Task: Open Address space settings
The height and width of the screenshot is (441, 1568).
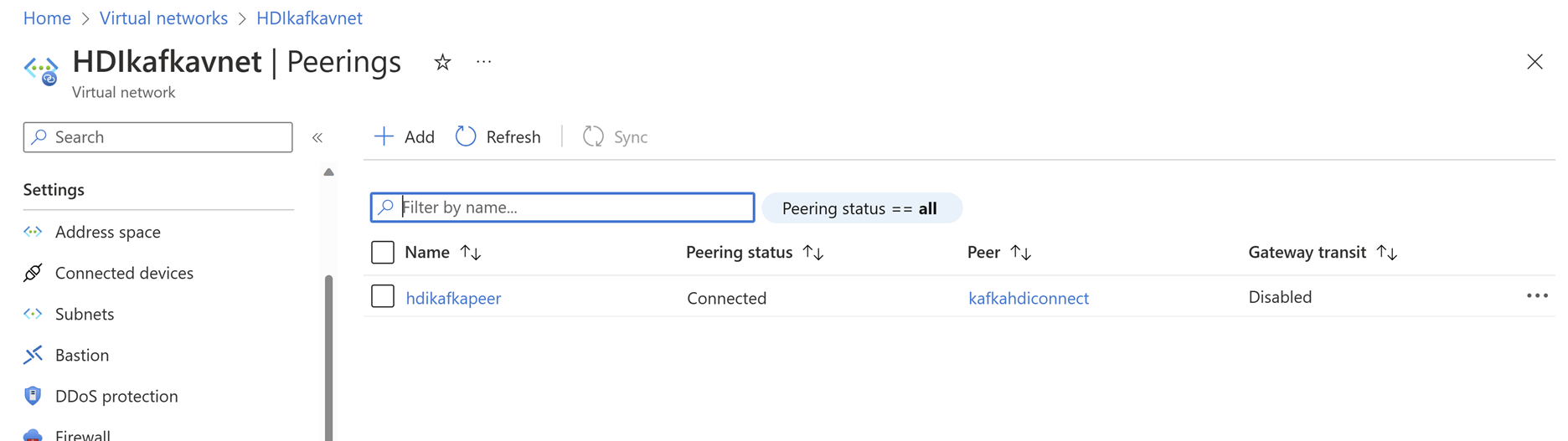Action: point(107,232)
